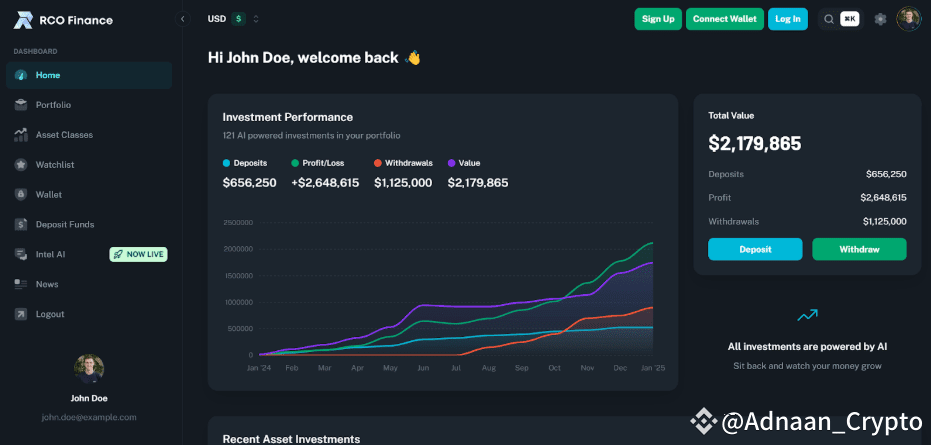Screen dimensions: 931x445
Task: Select the Asset Classes chart icon
Action: pos(21,135)
